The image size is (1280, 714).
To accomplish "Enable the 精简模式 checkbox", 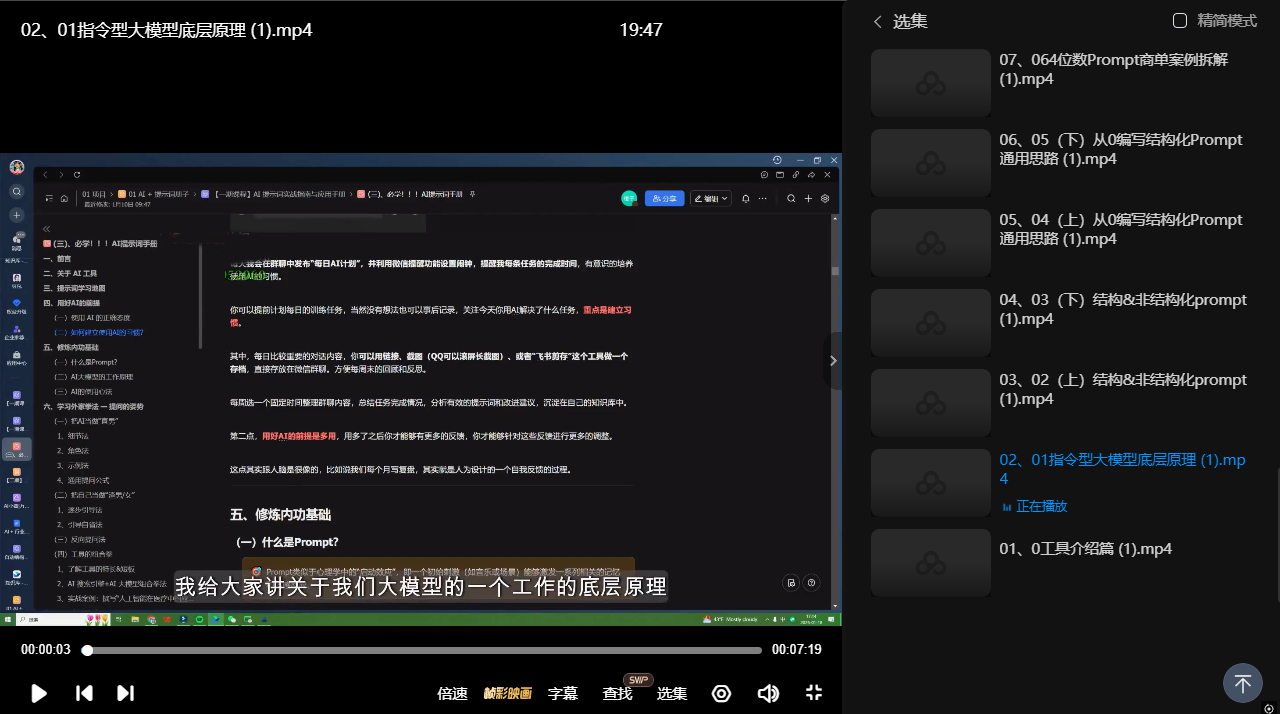I will pos(1180,21).
